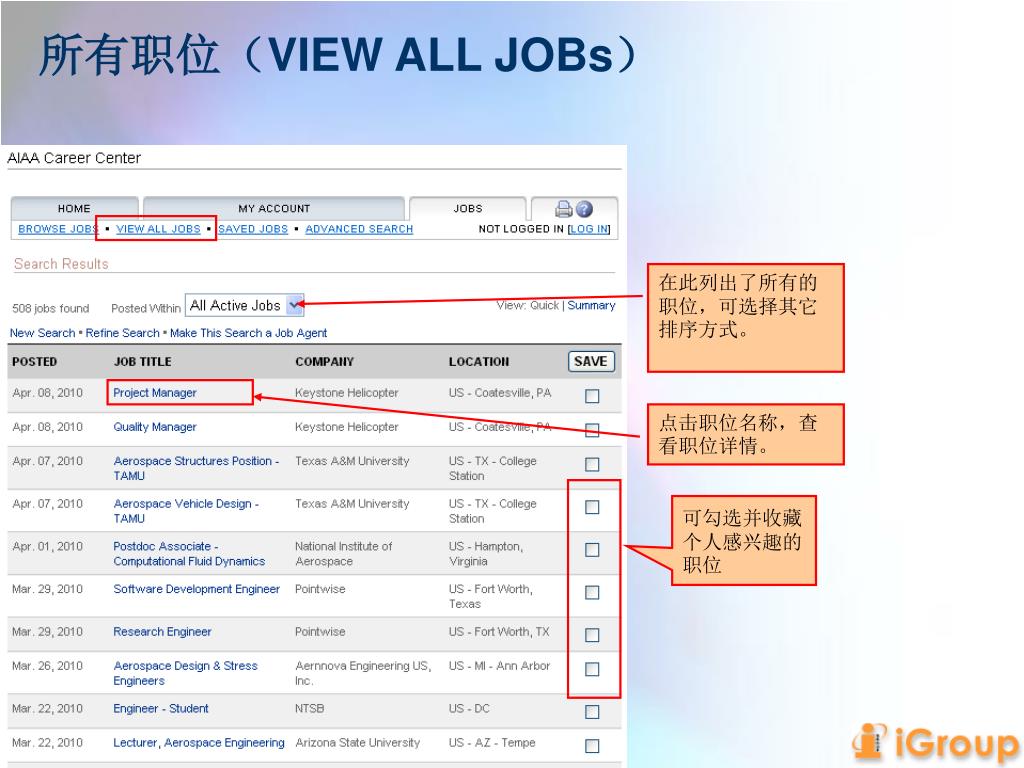Click the Quick view option
Screen dimensions: 1024x768
tap(544, 305)
